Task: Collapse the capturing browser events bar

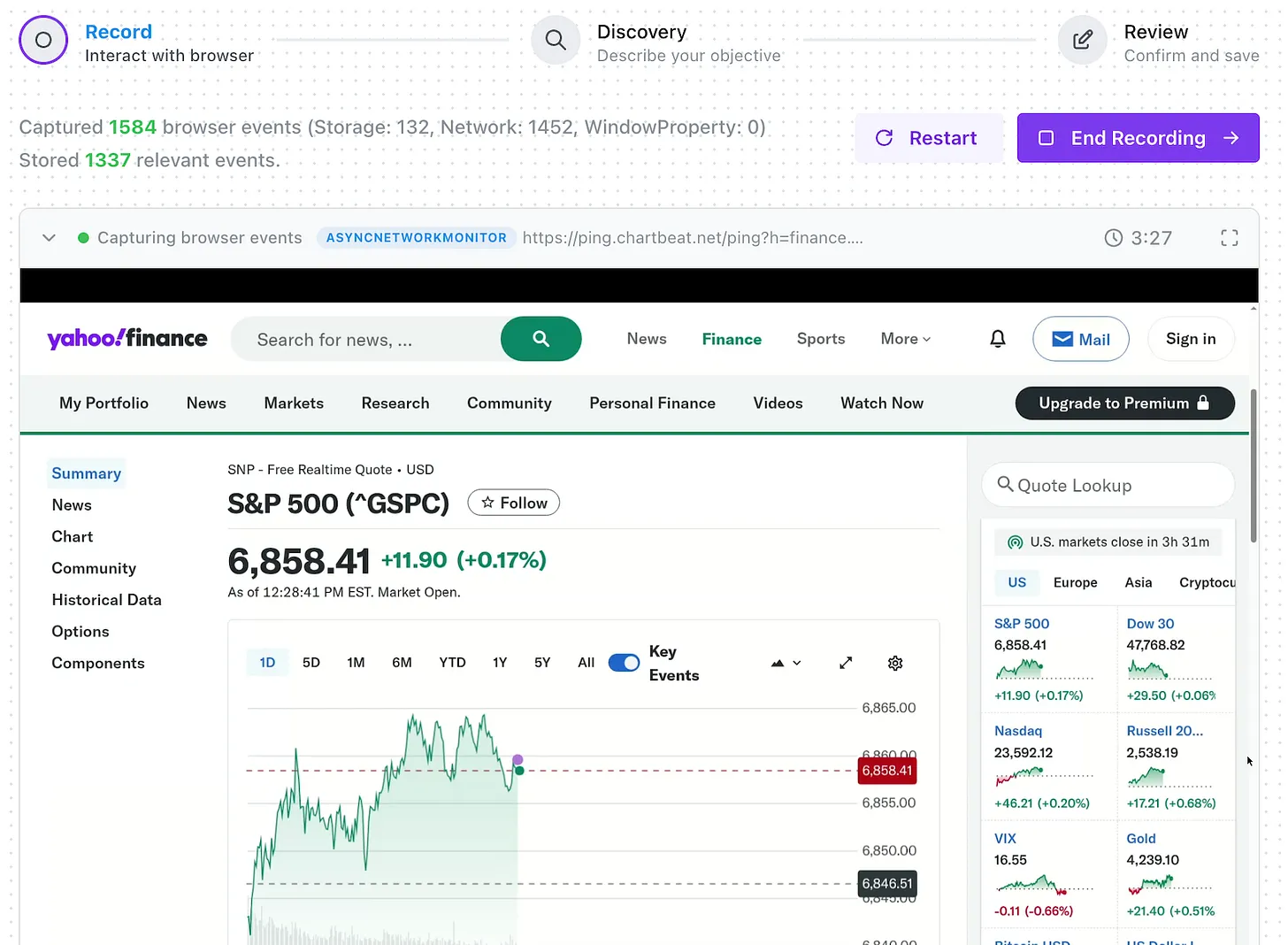Action: click(49, 237)
